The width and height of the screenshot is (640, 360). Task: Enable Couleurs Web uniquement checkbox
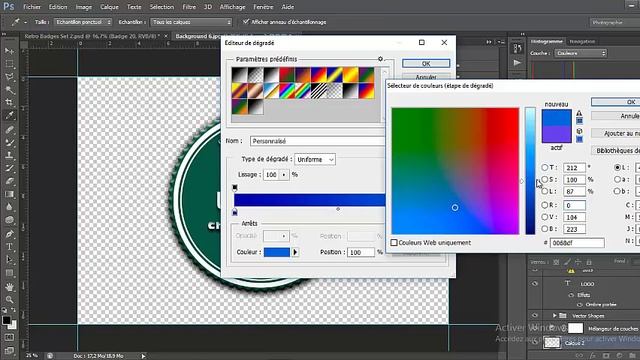[x=394, y=242]
